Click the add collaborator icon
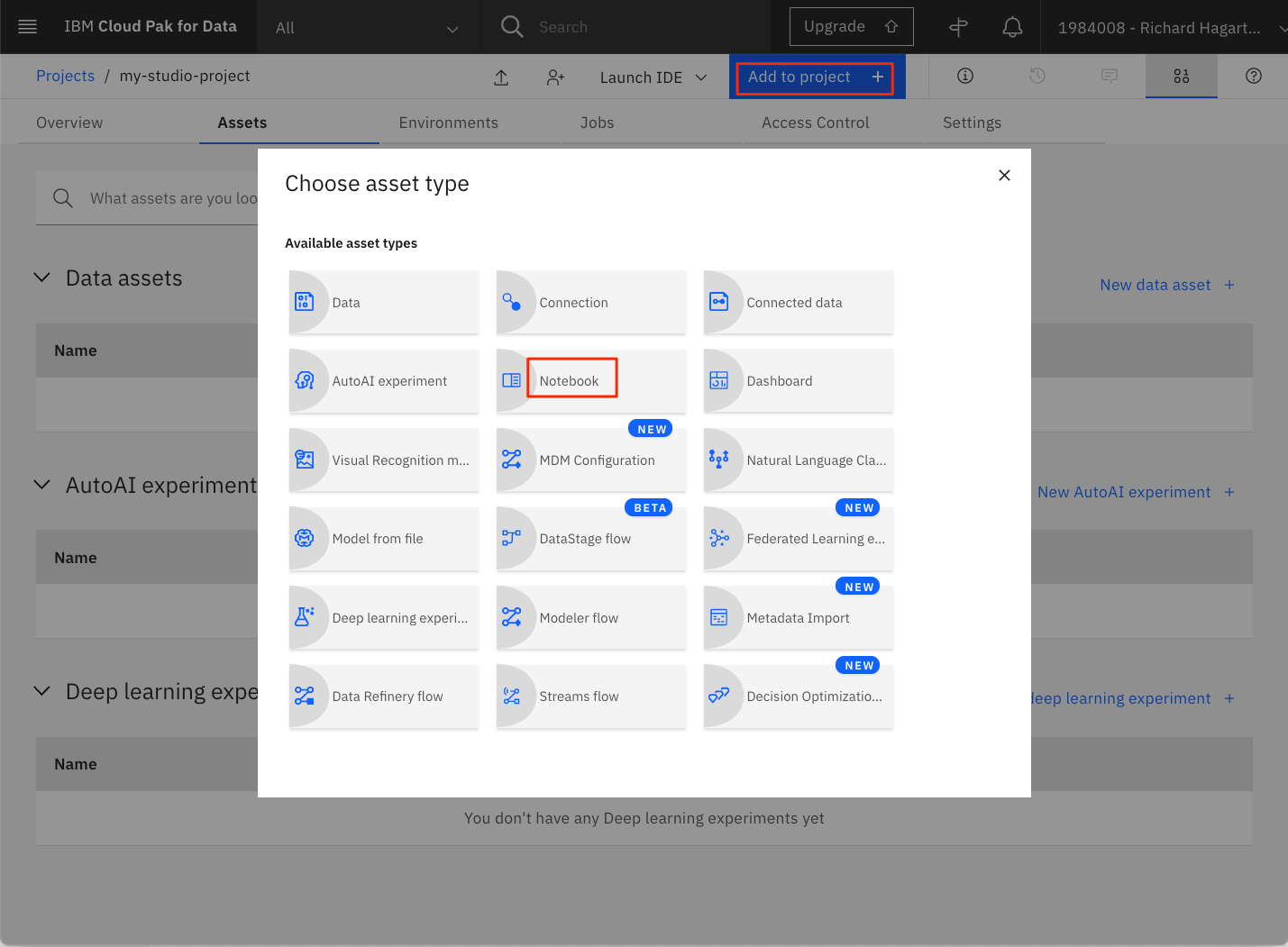The image size is (1288, 947). point(555,77)
